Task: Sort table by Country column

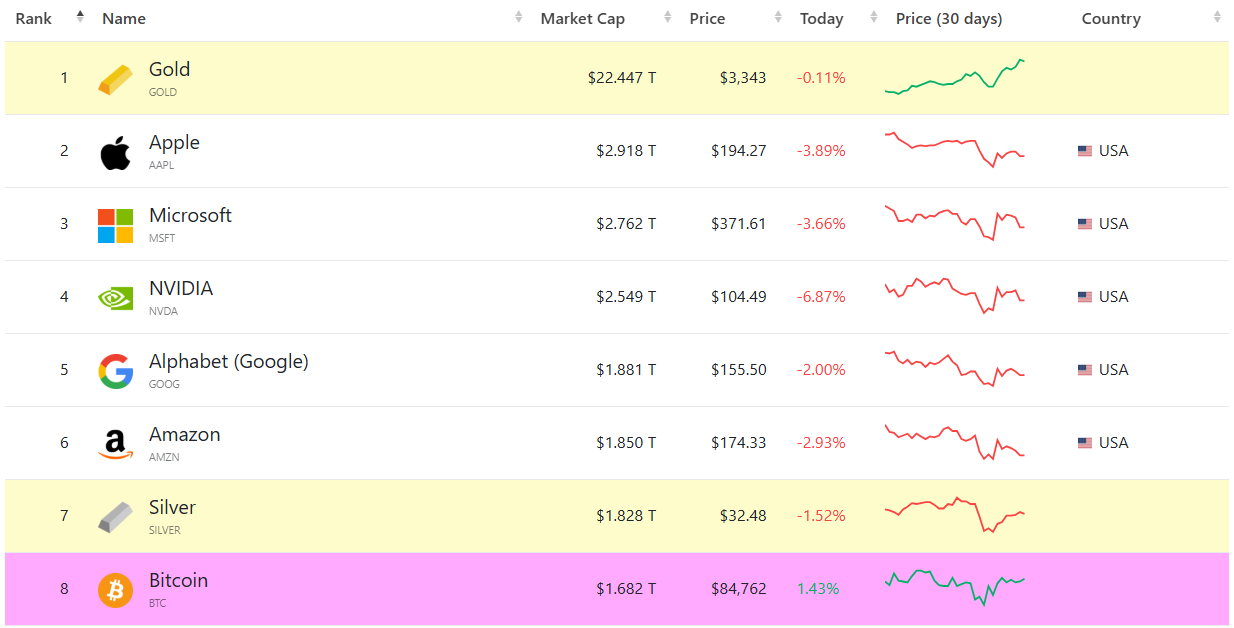Action: [1110, 19]
